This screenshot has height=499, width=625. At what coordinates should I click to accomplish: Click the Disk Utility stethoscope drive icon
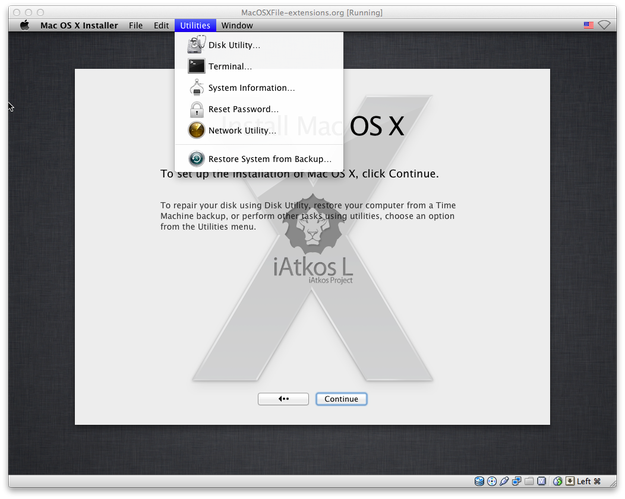196,44
